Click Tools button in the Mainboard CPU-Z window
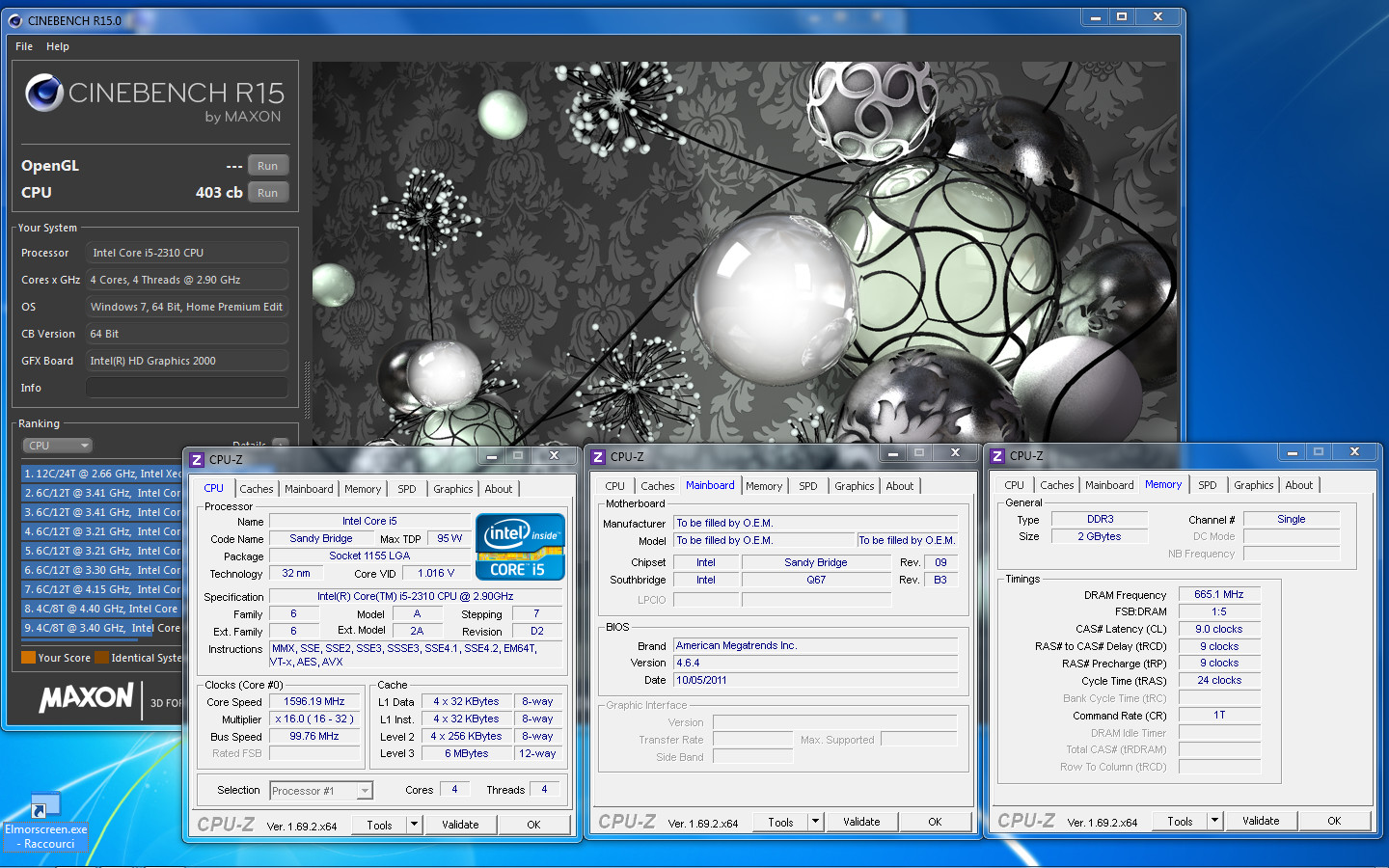 click(x=781, y=822)
